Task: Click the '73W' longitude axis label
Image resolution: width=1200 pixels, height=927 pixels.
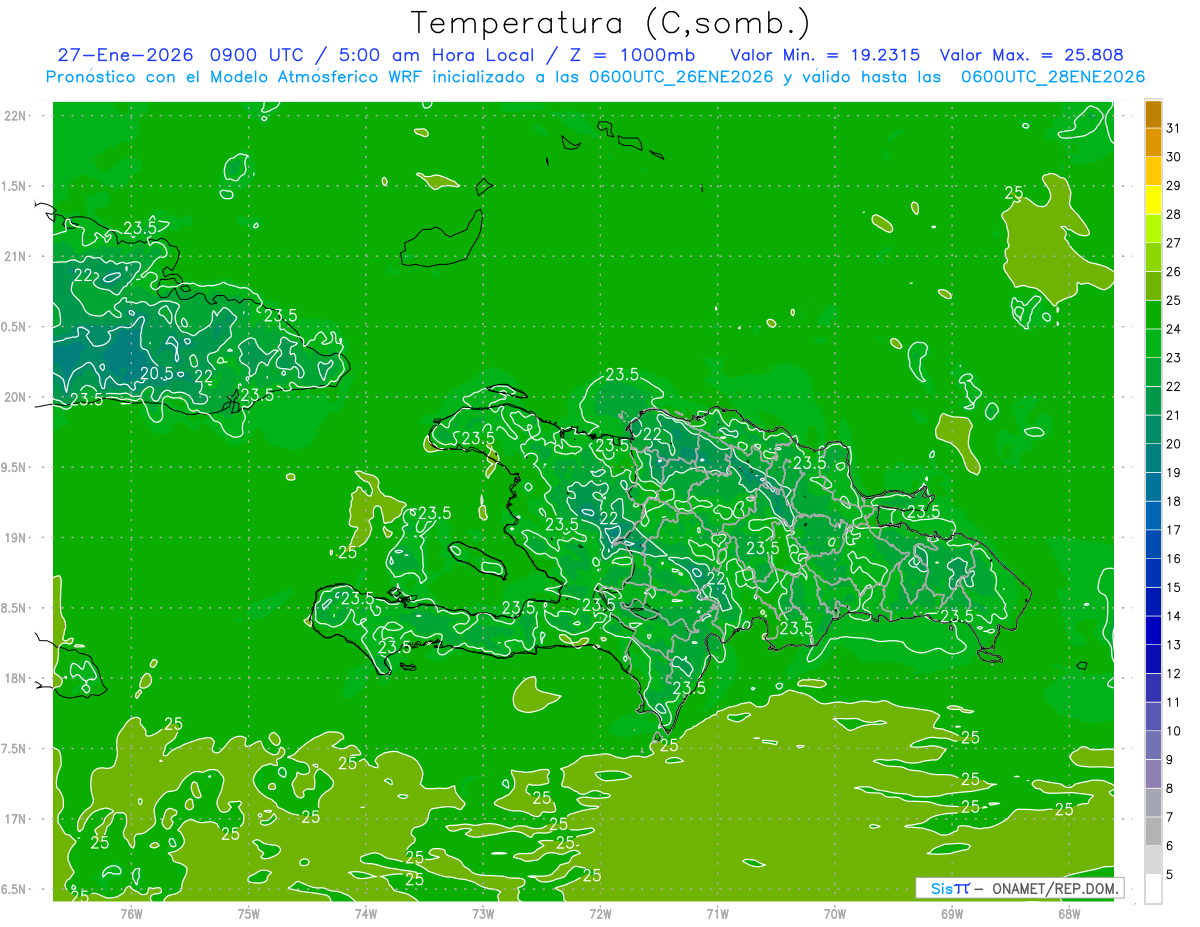Action: pos(483,913)
